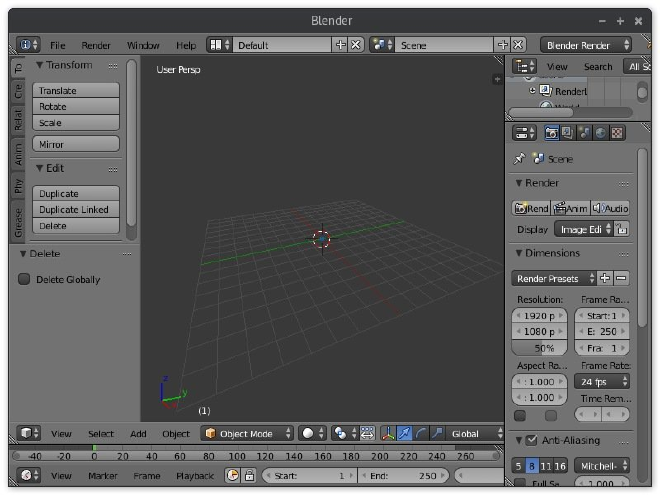The height and width of the screenshot is (495, 660).
Task: Open the Outliner editor type selector
Action: pyautogui.click(x=524, y=67)
